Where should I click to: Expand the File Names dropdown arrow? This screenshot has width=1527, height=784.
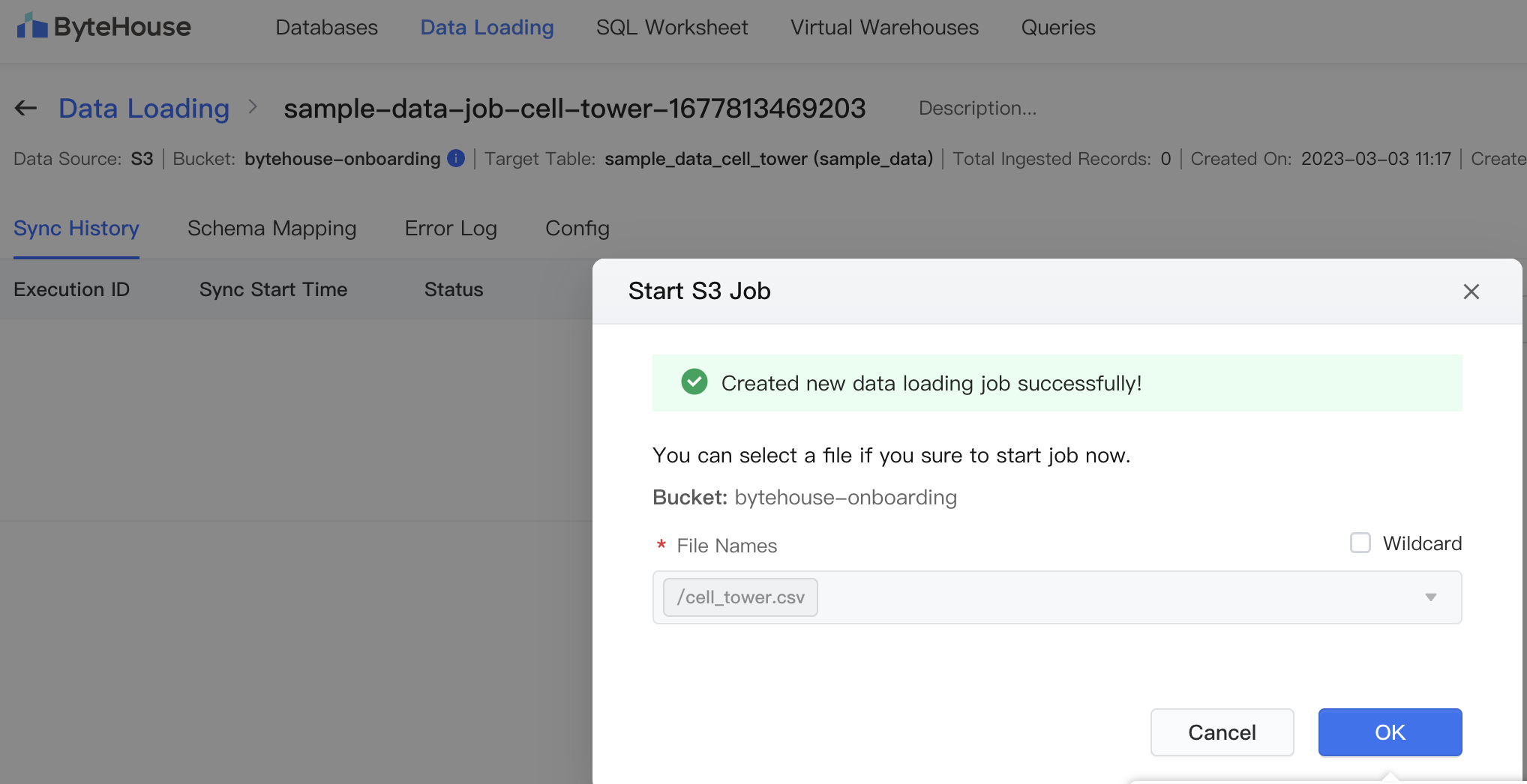[1431, 597]
